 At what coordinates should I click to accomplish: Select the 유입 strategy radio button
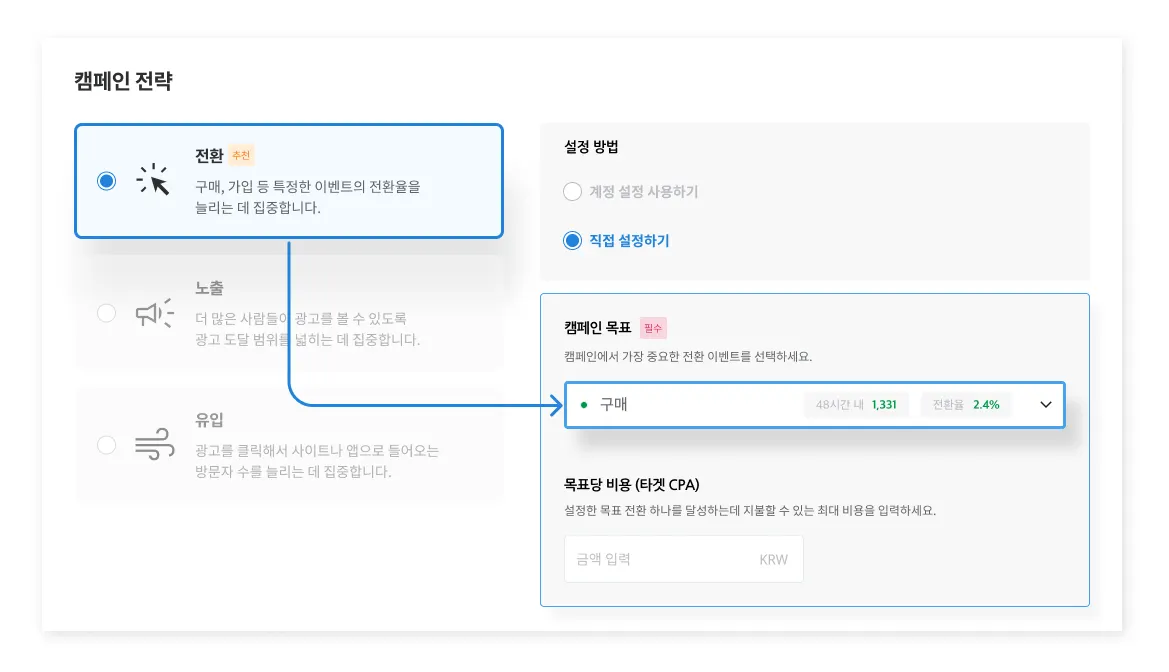pyautogui.click(x=106, y=445)
